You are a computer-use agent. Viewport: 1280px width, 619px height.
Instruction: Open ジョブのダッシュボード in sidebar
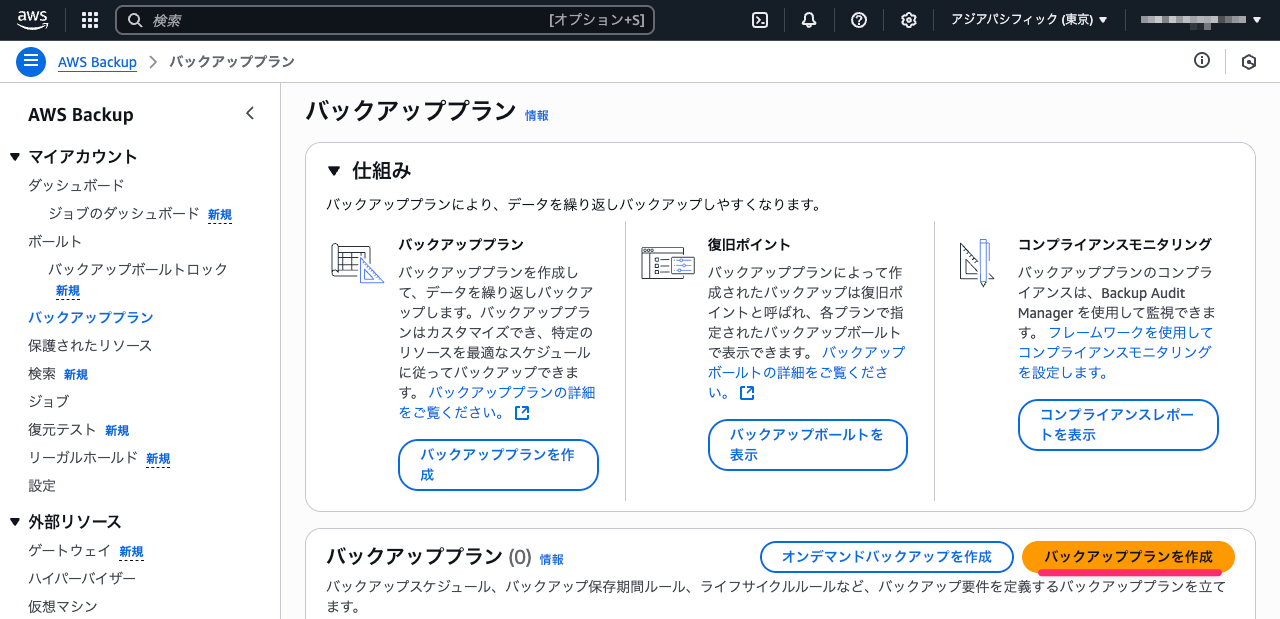(124, 213)
